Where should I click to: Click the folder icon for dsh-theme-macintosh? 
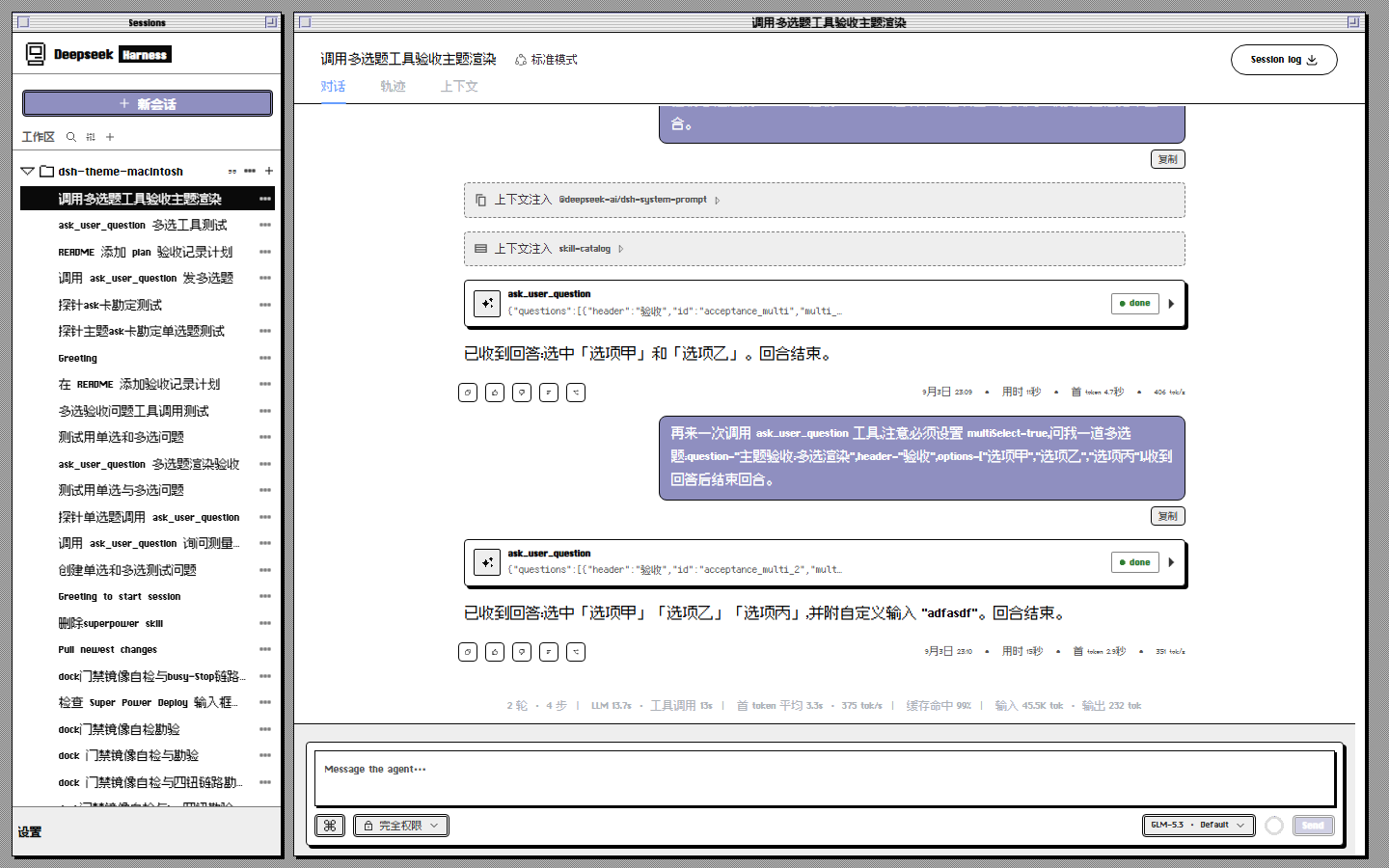(x=46, y=172)
